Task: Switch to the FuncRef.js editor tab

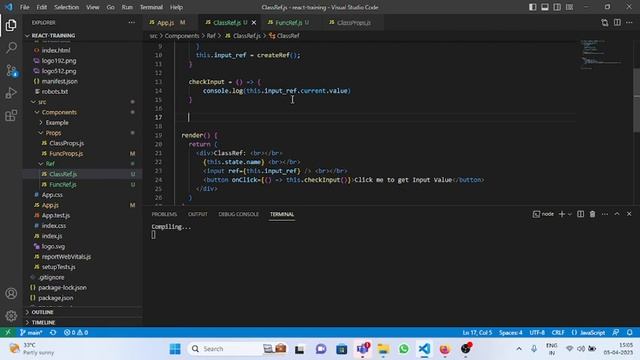Action: 288,23
